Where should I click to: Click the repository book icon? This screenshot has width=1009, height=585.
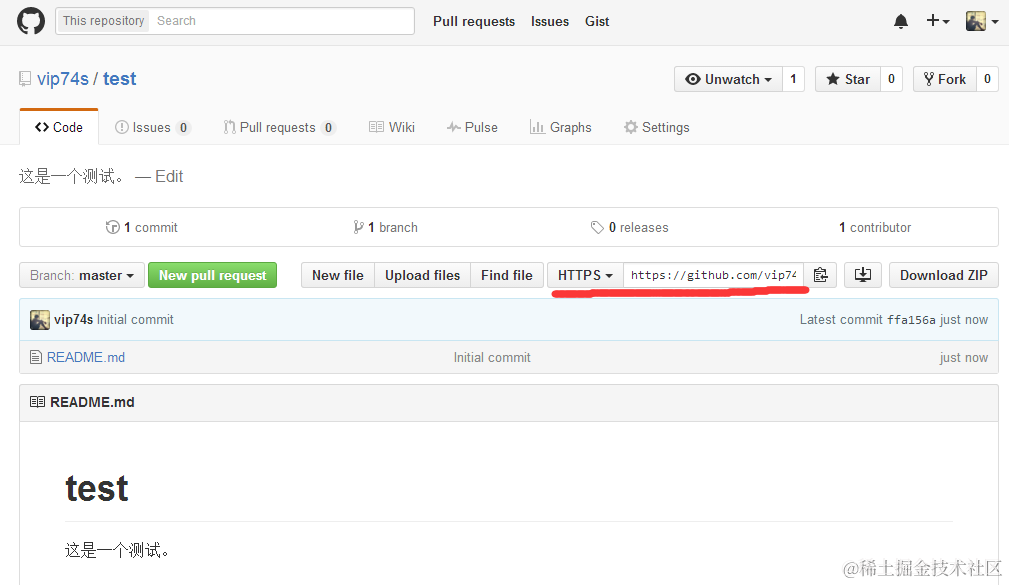[x=25, y=79]
